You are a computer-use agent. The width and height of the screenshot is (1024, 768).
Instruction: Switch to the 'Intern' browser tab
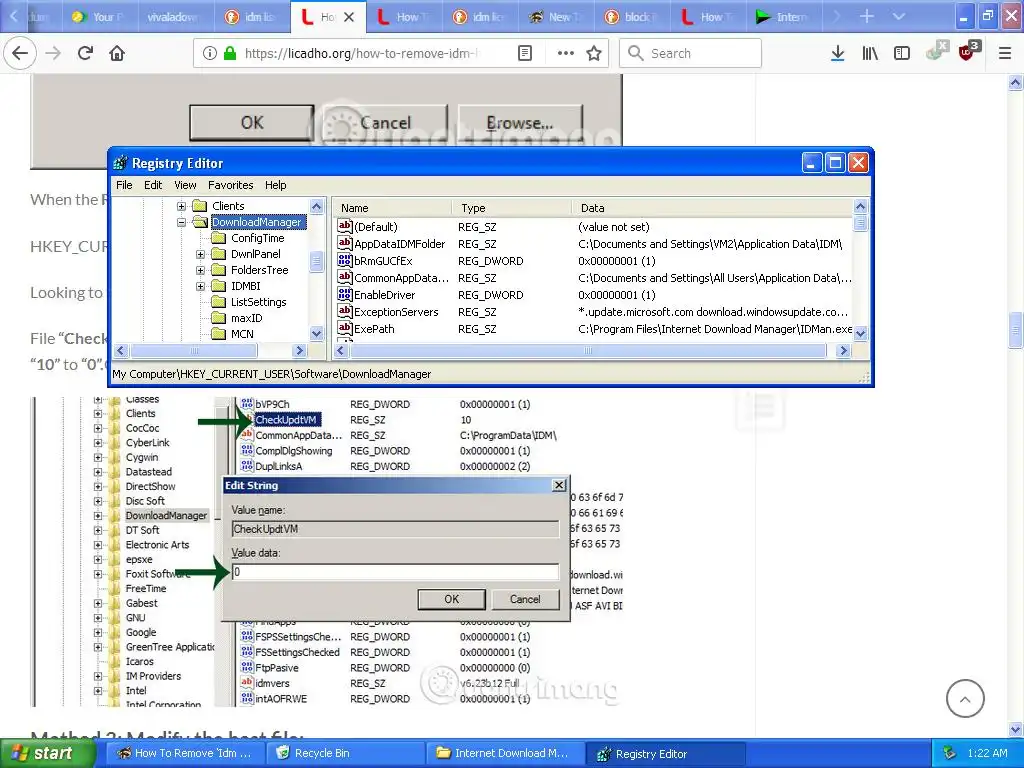tap(782, 17)
